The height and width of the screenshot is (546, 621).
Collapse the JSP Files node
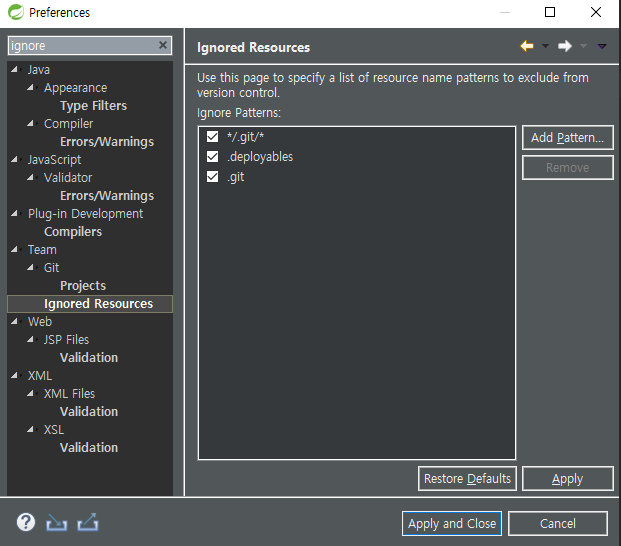coord(30,339)
